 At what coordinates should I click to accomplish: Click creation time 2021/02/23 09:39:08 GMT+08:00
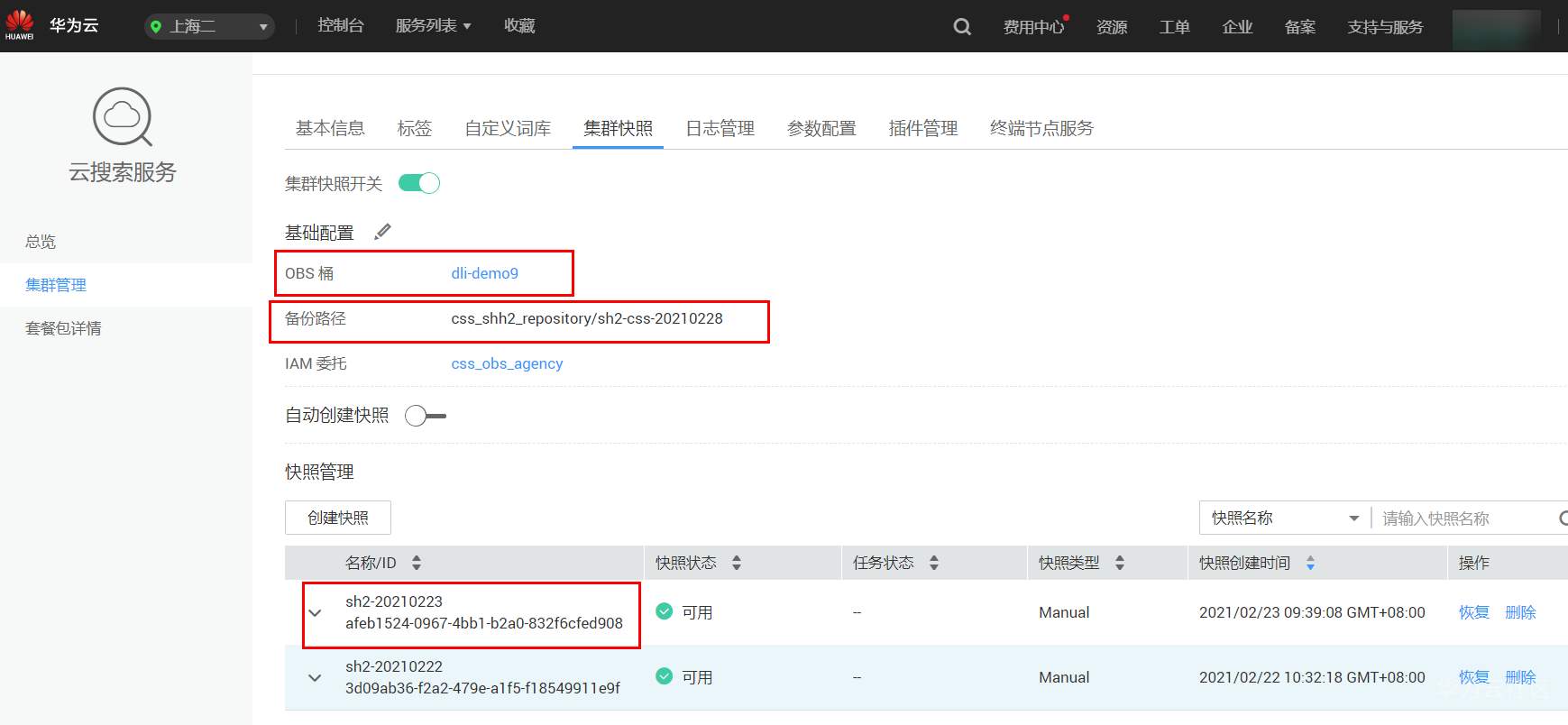coord(1312,612)
